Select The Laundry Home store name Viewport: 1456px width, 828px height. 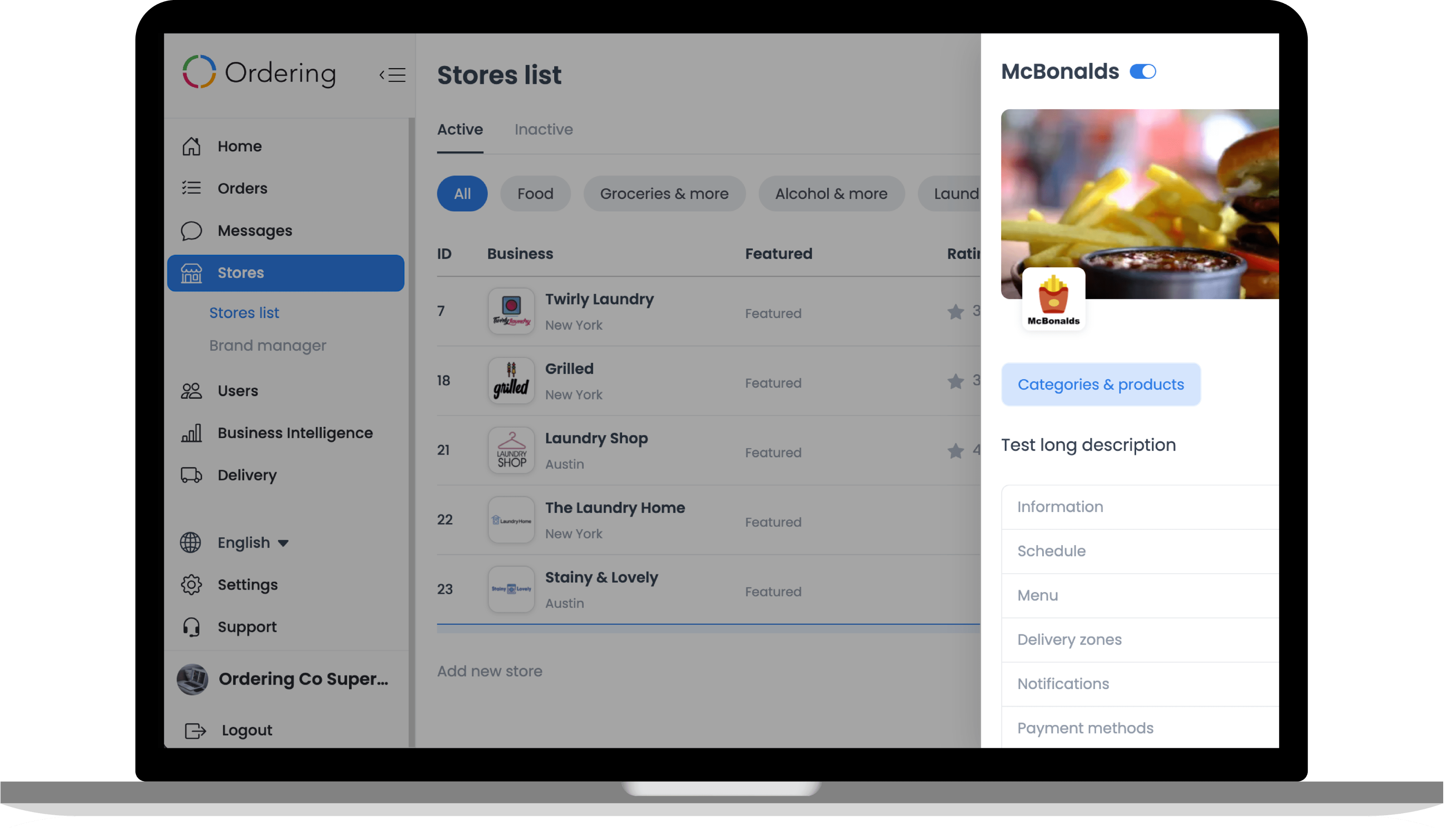click(615, 508)
